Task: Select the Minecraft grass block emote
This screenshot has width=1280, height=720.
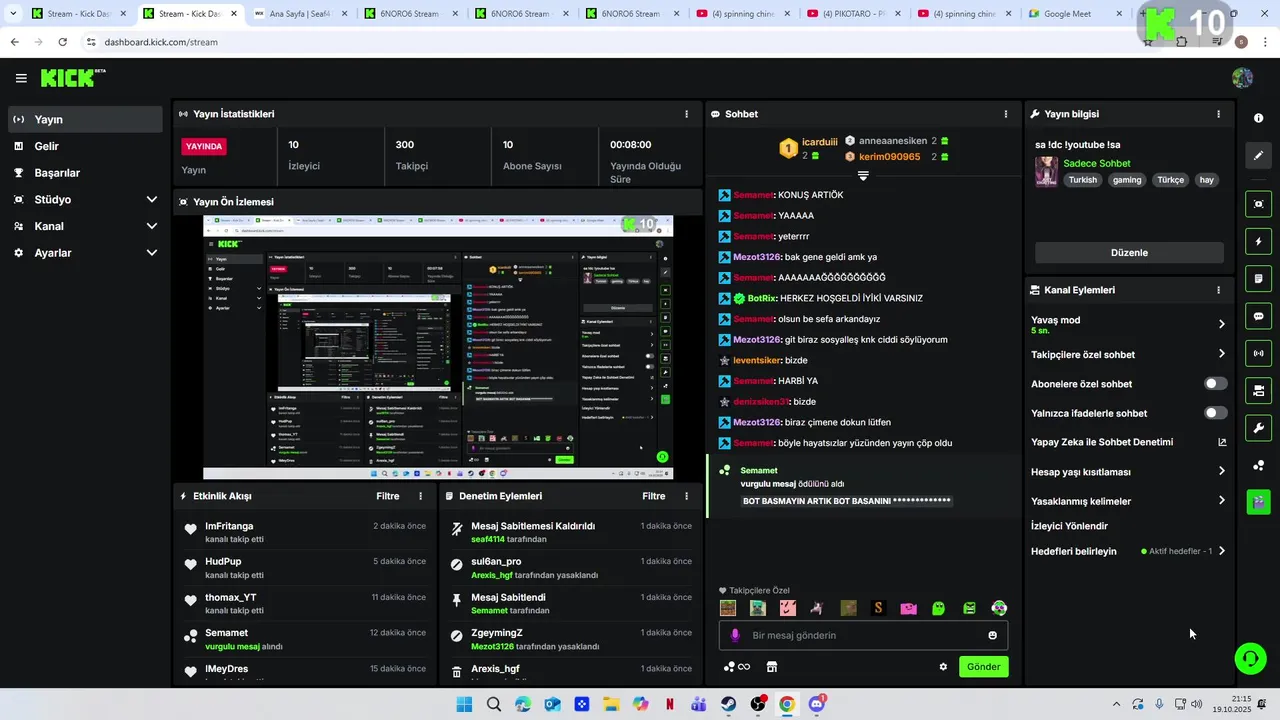Action: coord(728,608)
